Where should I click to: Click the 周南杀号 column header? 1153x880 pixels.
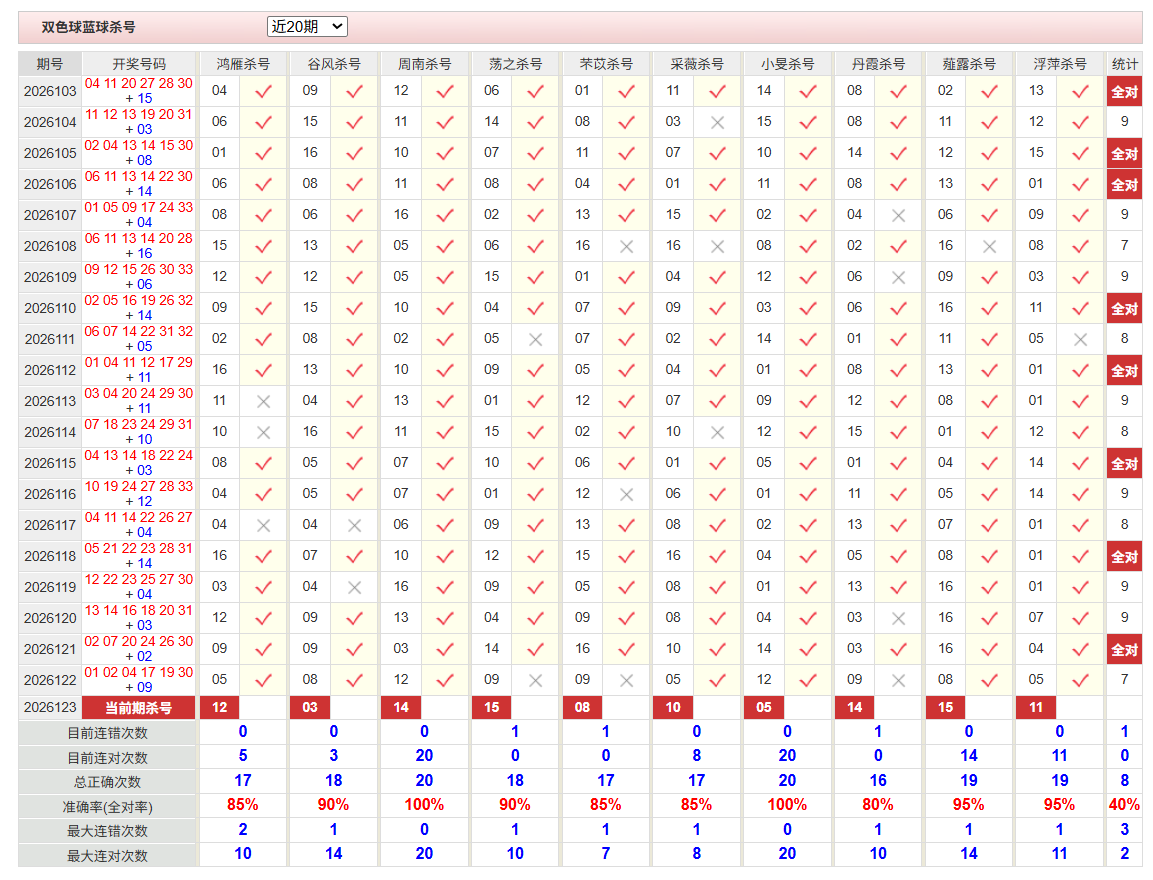click(424, 64)
